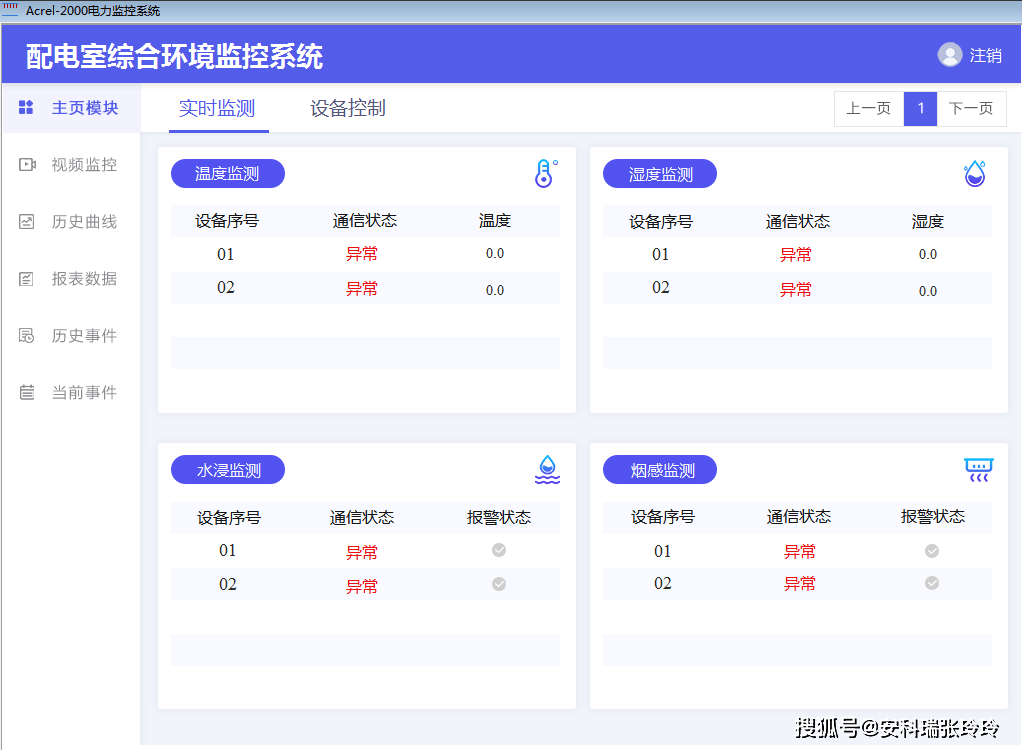The image size is (1022, 750).
Task: Click the current events calendar icon
Action: [27, 393]
